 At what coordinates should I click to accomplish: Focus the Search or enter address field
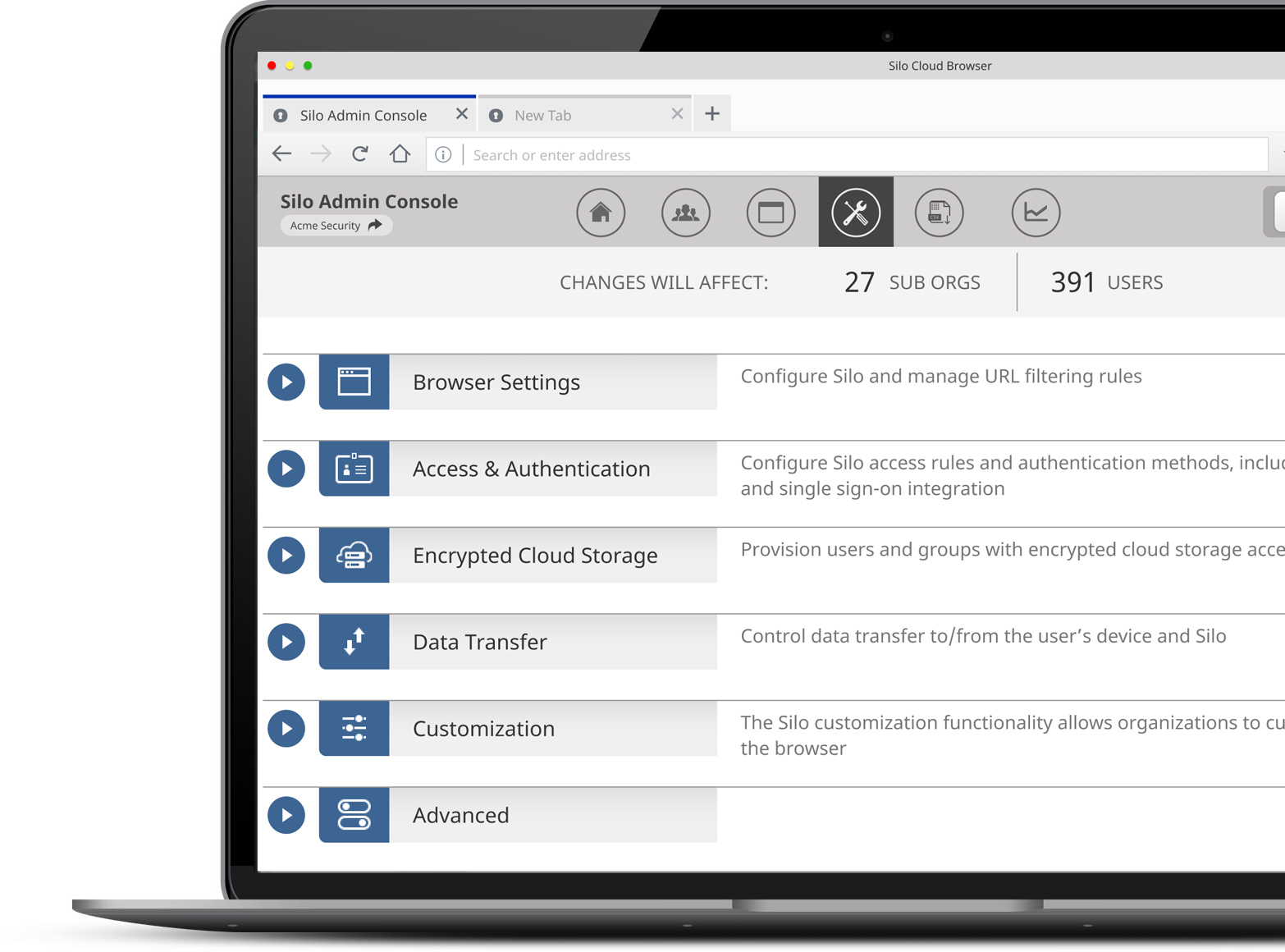(x=848, y=154)
